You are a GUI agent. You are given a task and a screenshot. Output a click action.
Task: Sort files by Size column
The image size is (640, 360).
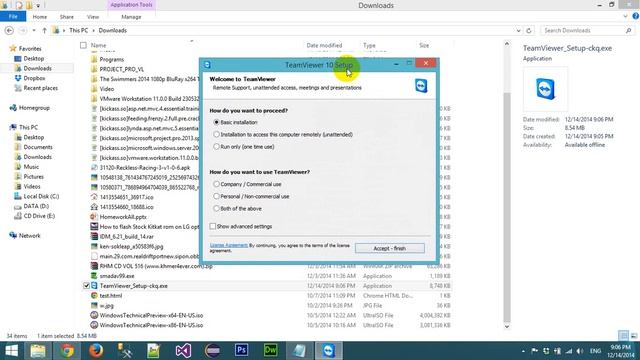click(x=424, y=45)
